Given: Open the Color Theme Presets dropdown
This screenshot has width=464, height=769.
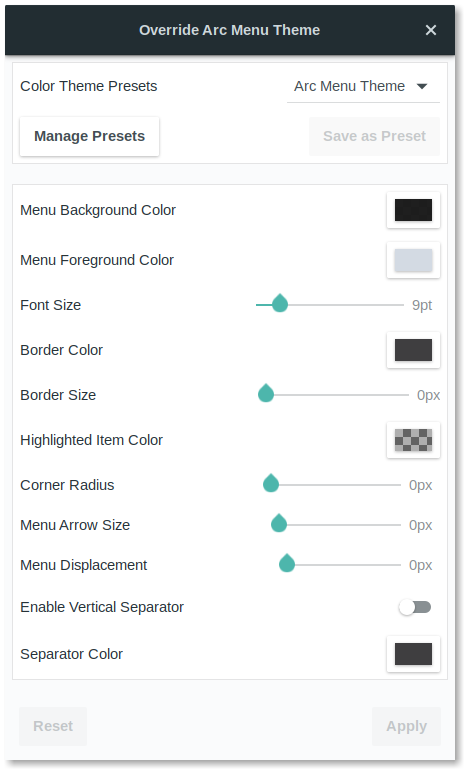Looking at the screenshot, I should tap(363, 86).
